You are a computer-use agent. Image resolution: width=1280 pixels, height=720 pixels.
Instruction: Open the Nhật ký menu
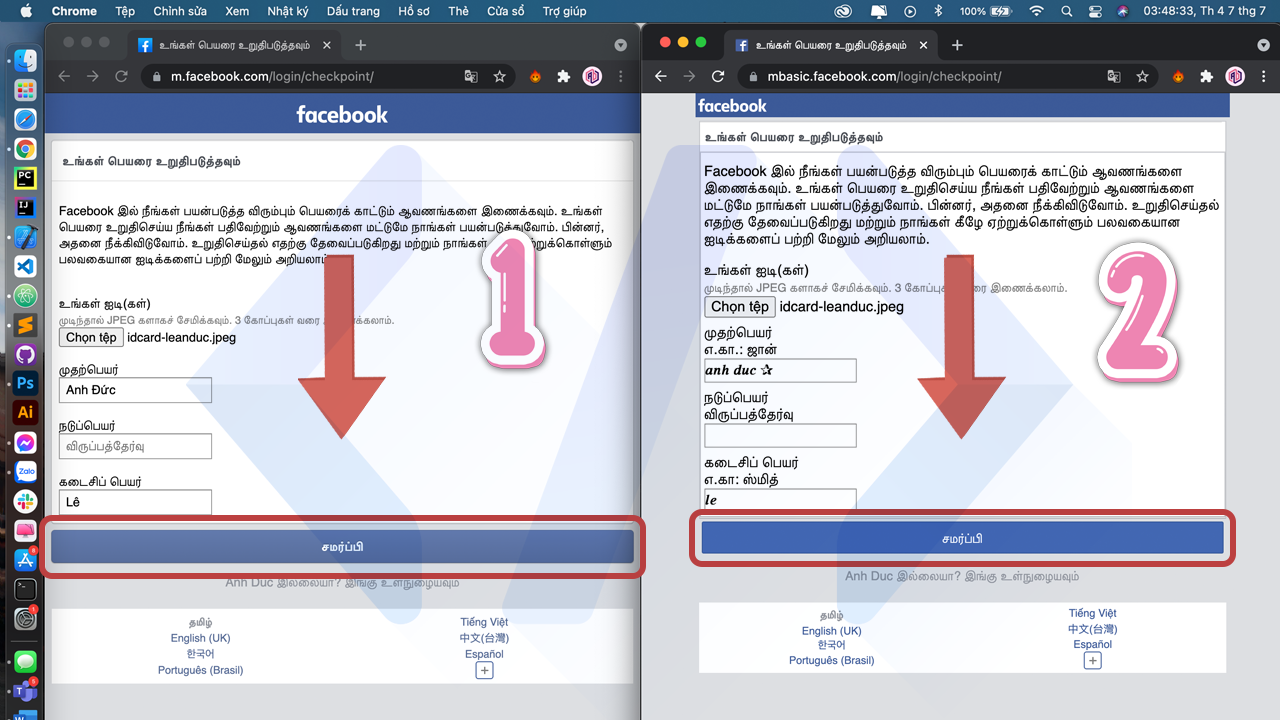(x=288, y=11)
